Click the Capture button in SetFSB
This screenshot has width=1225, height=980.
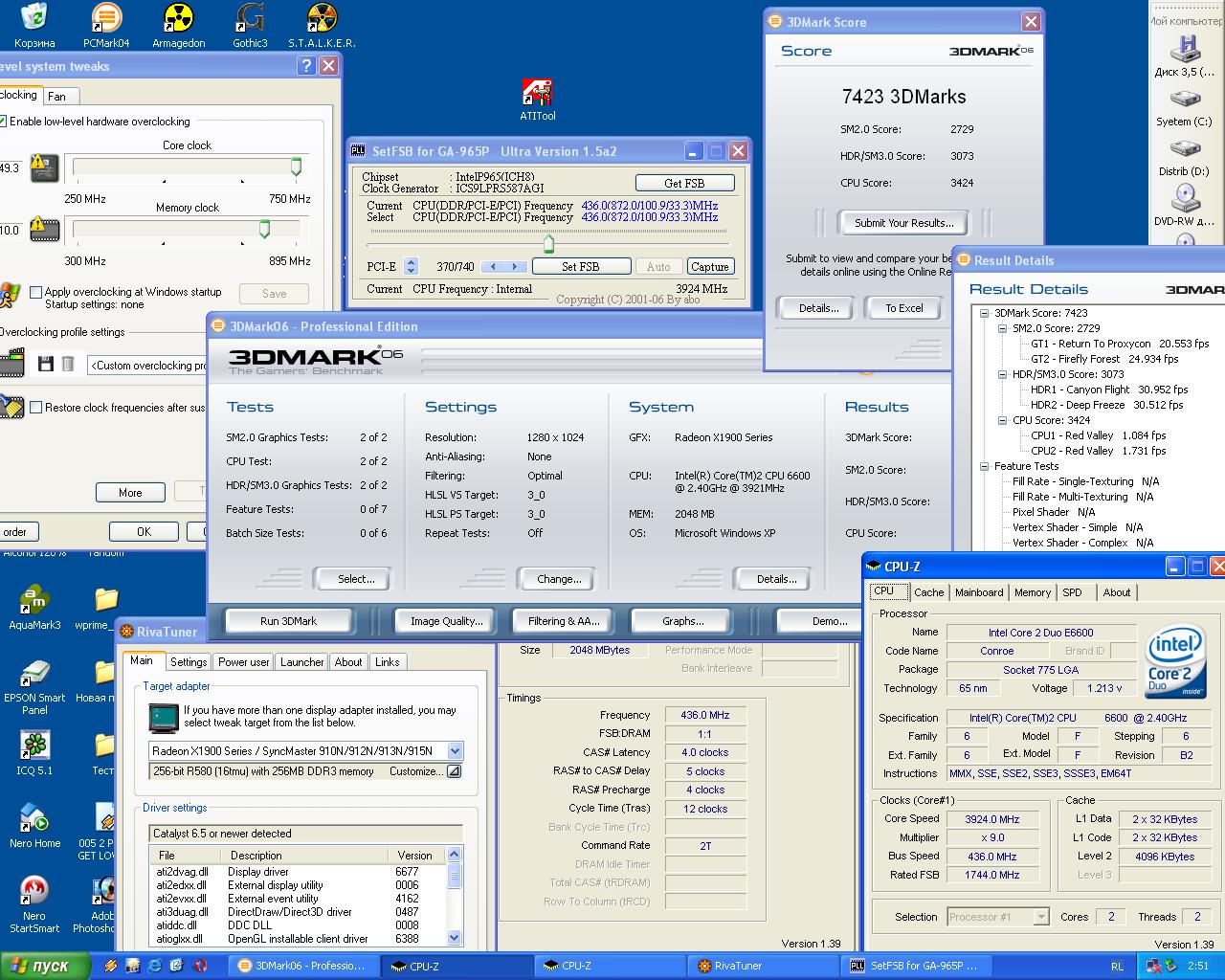[709, 266]
